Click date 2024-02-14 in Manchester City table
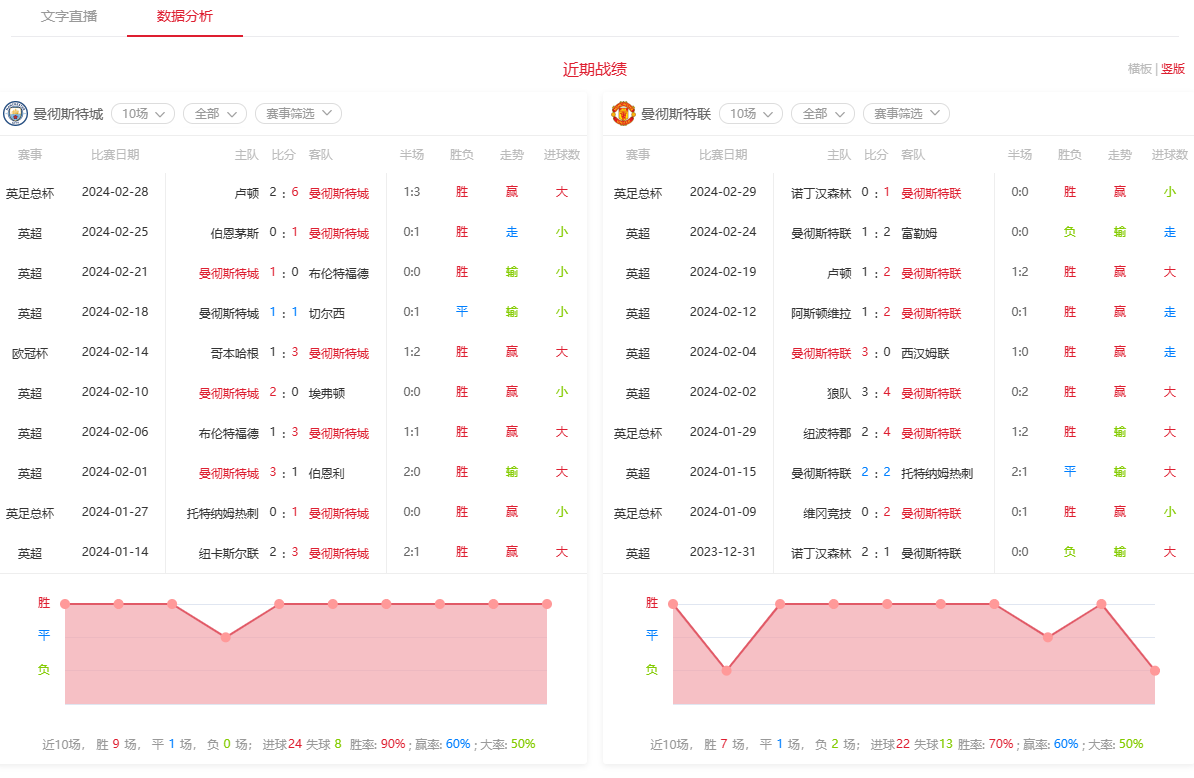 (115, 352)
